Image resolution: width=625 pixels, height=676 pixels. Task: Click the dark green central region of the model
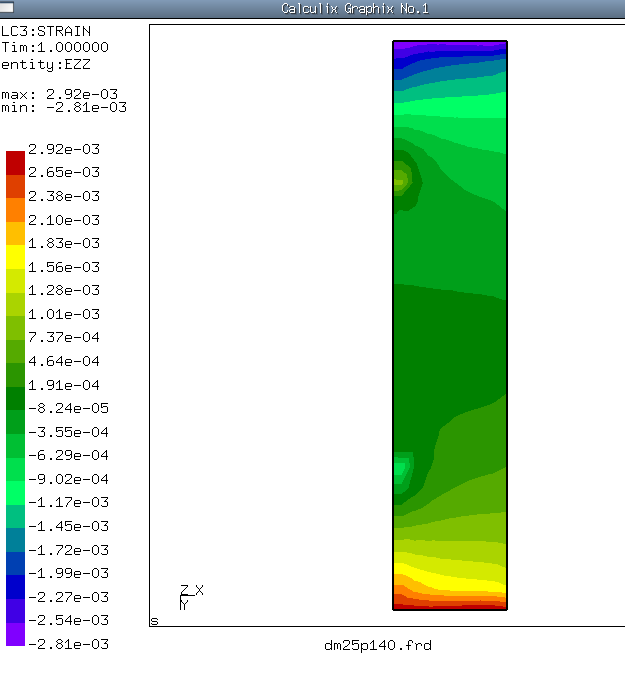(x=450, y=354)
